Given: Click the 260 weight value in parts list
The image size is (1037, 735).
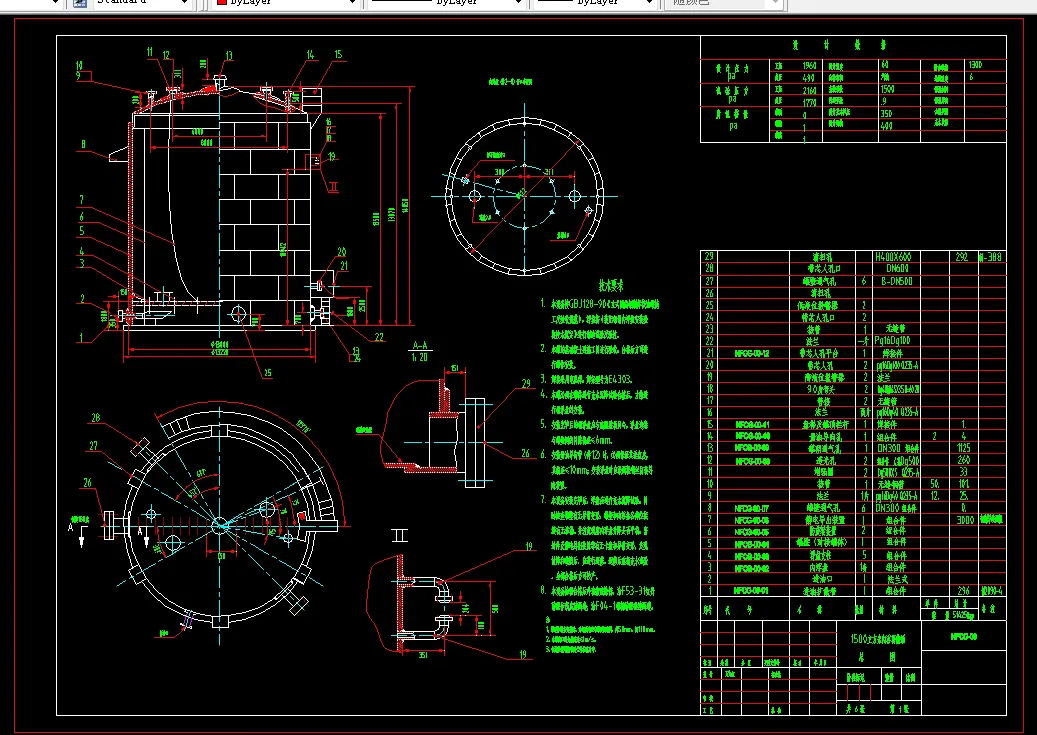Looking at the screenshot, I should click(964, 460).
